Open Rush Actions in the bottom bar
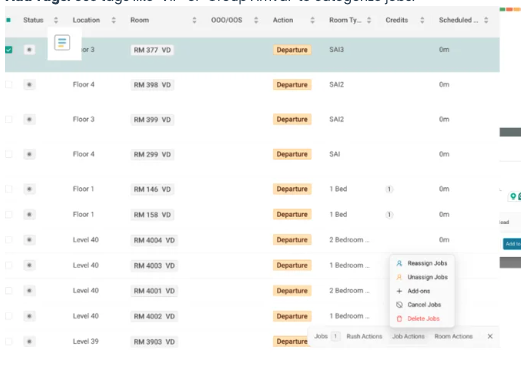 pyautogui.click(x=364, y=336)
